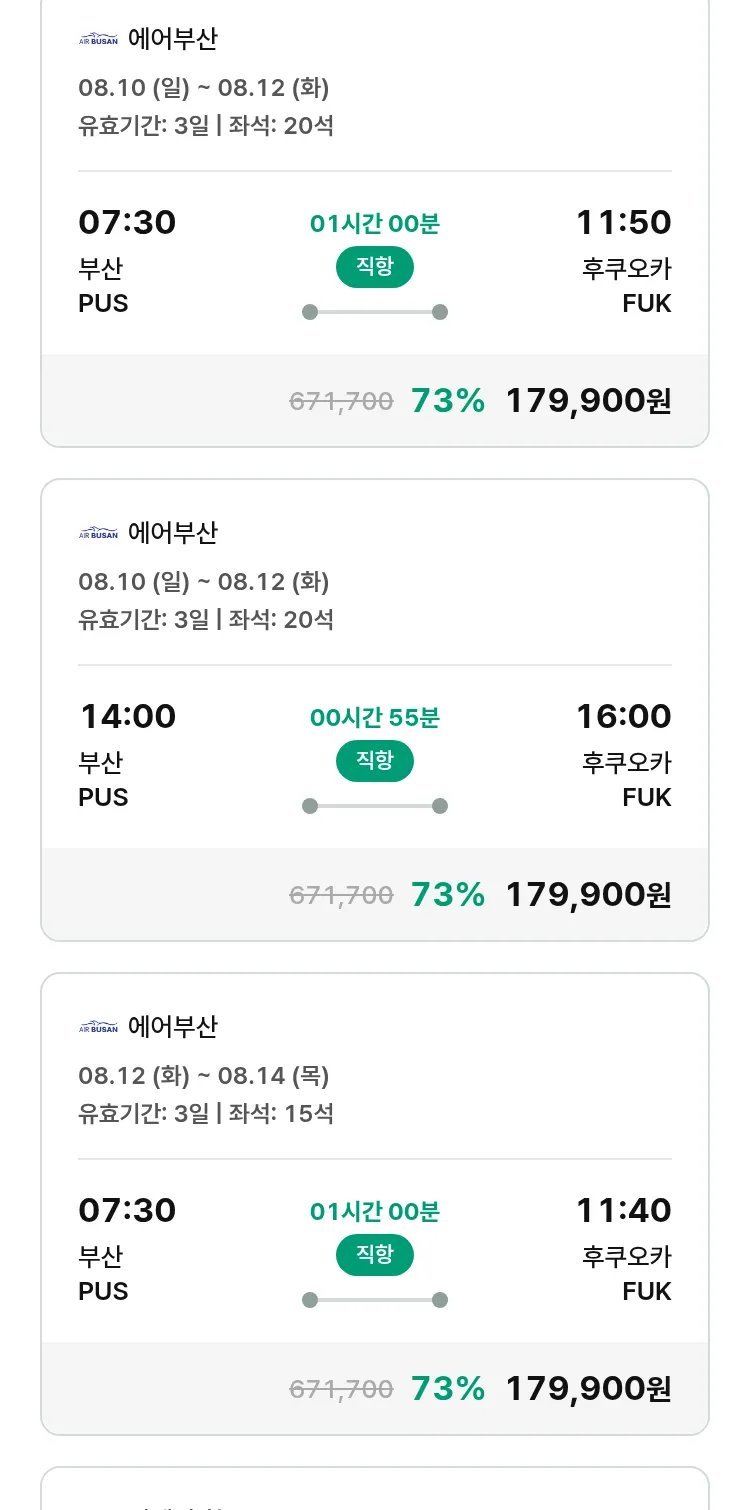Click struck-through 671,700 on 14:00 card
Image resolution: width=750 pixels, height=1510 pixels.
[x=341, y=895]
